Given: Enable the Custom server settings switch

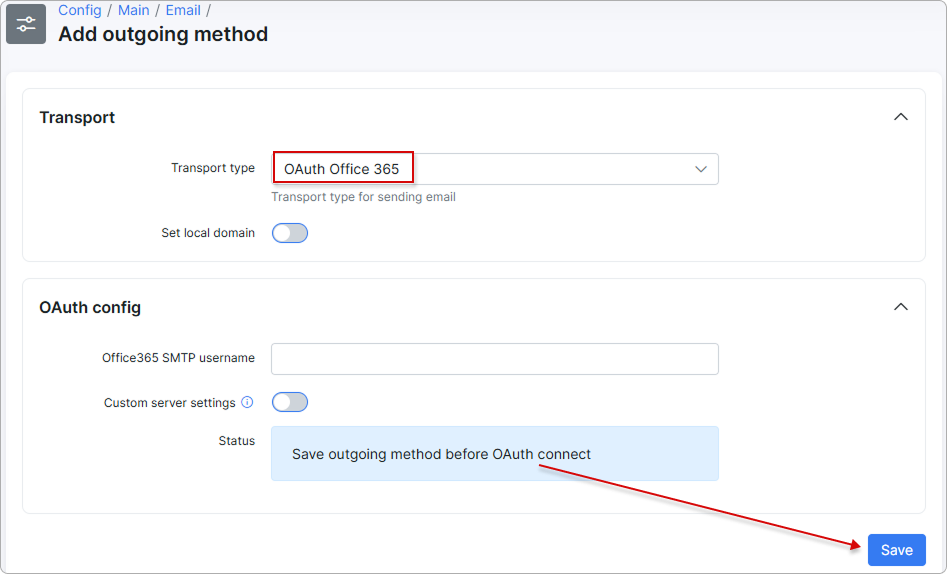Looking at the screenshot, I should [x=290, y=402].
